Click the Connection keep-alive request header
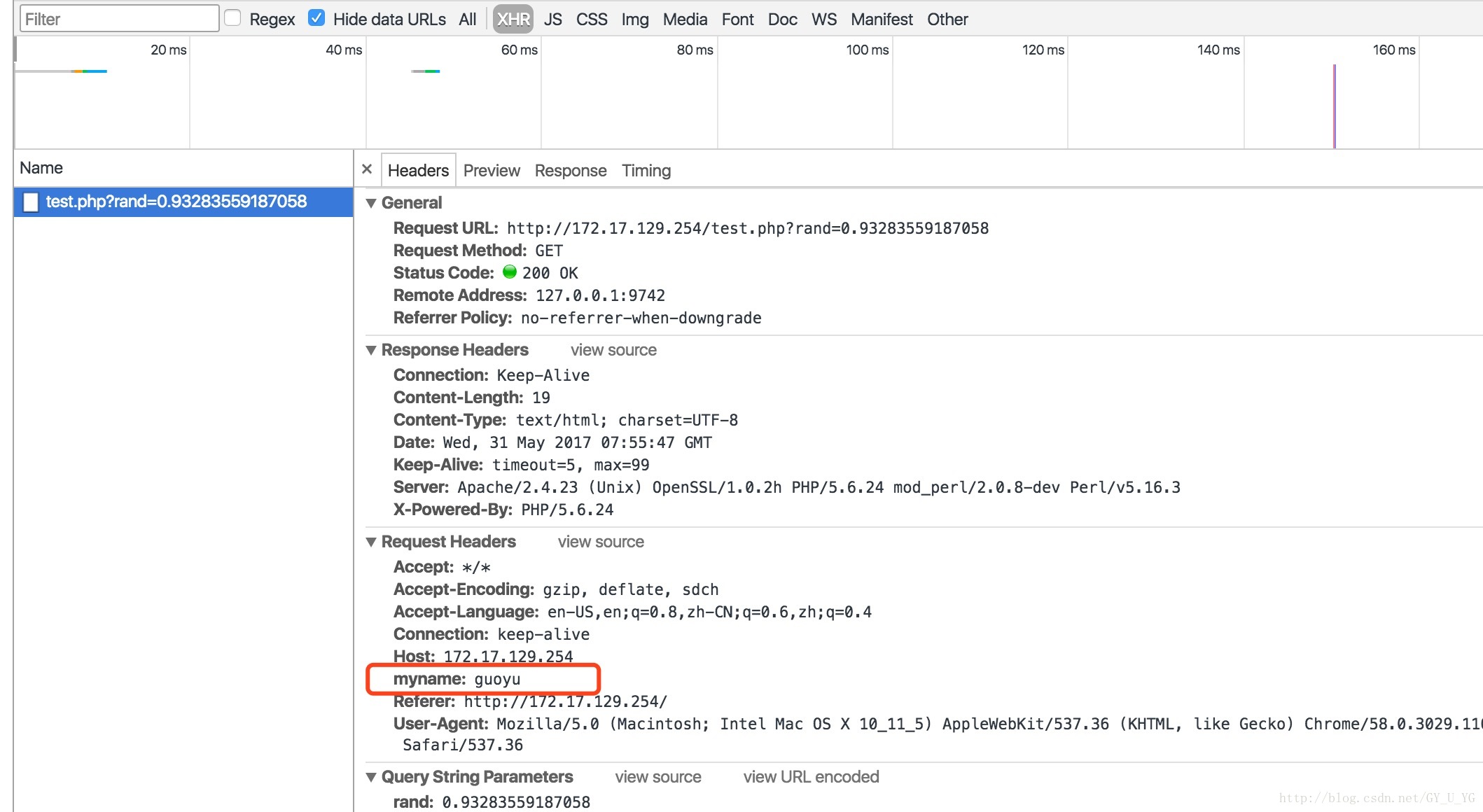This screenshot has width=1483, height=812. pos(492,634)
